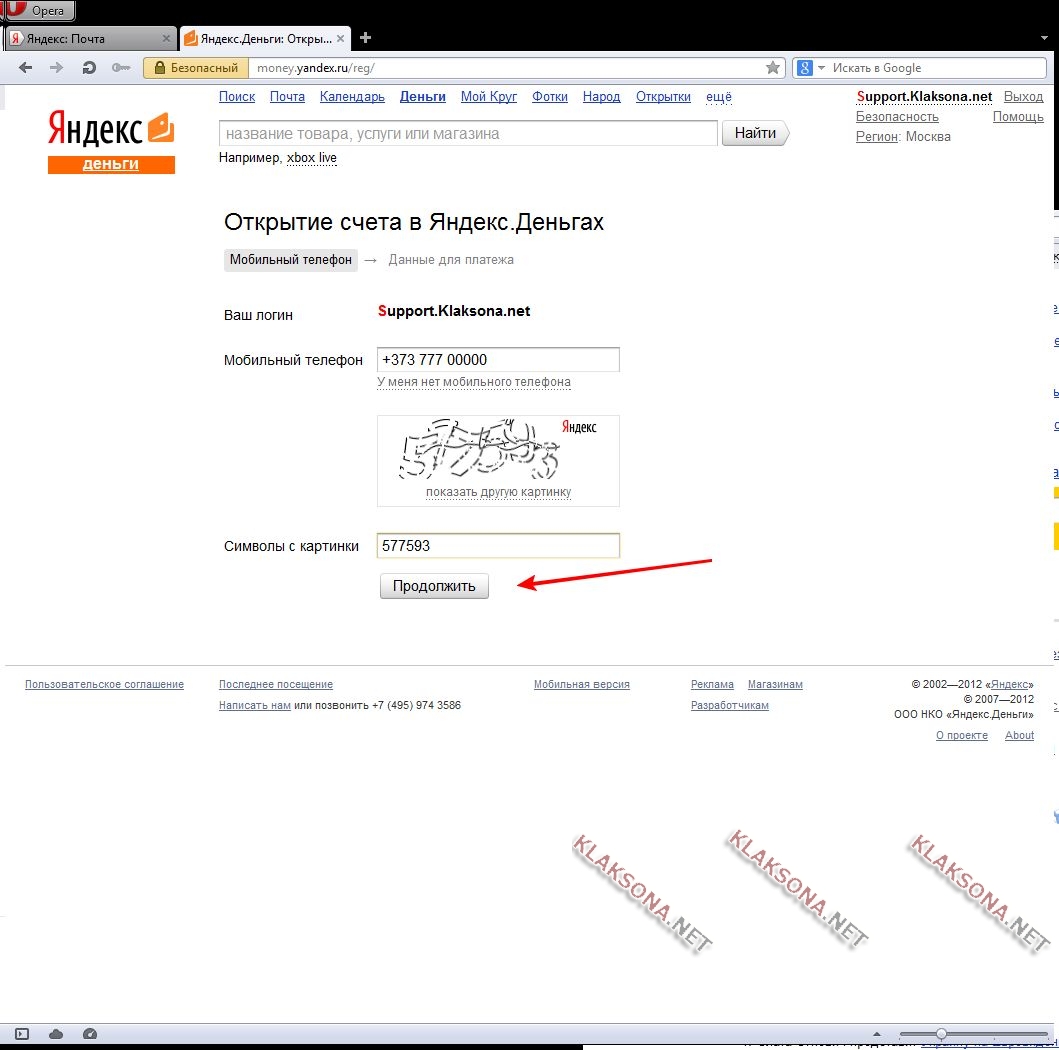Open the Безопасность link
The height and width of the screenshot is (1050, 1059).
[897, 116]
